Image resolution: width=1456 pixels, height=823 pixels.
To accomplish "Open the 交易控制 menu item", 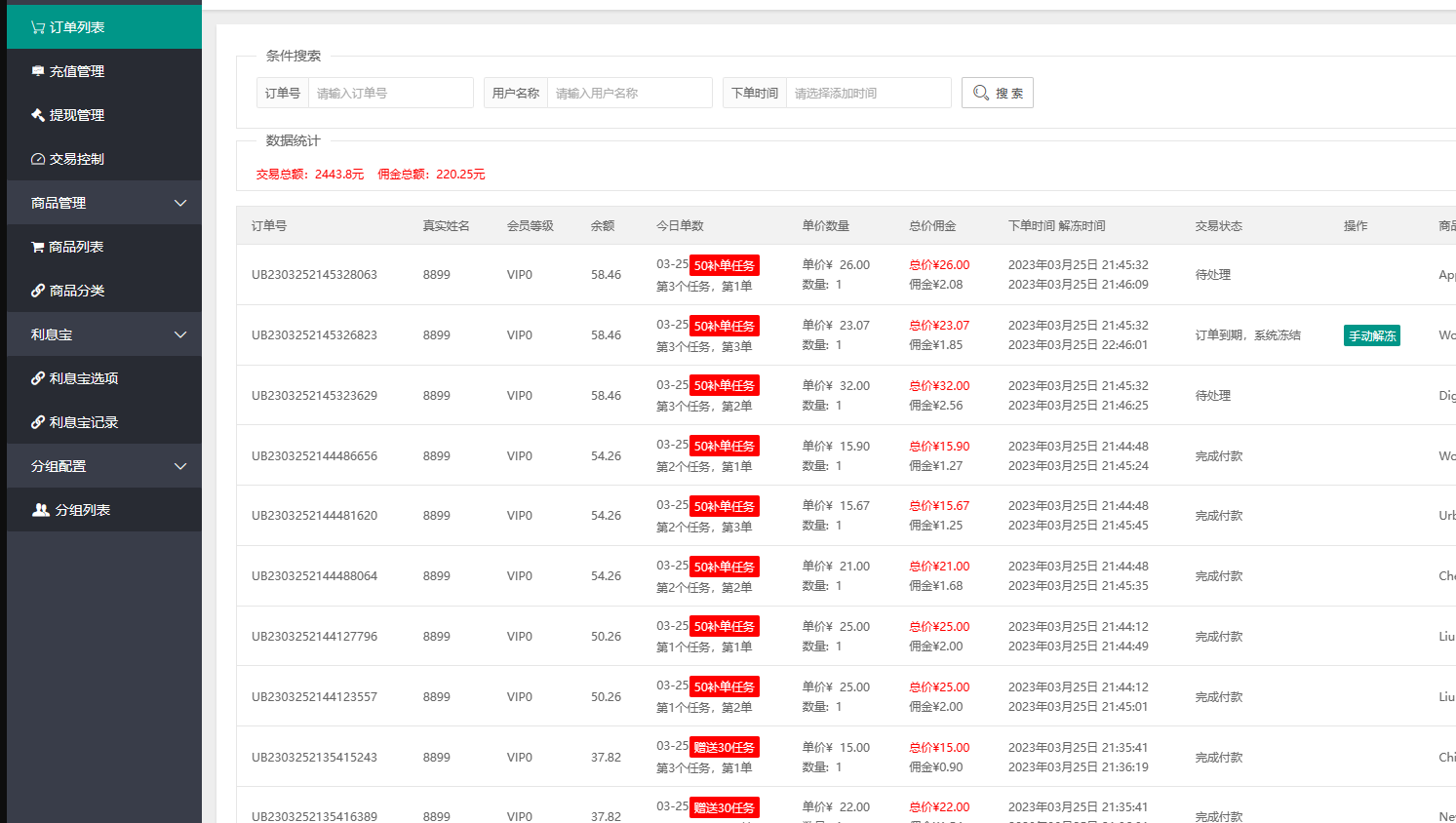I will pos(77,159).
